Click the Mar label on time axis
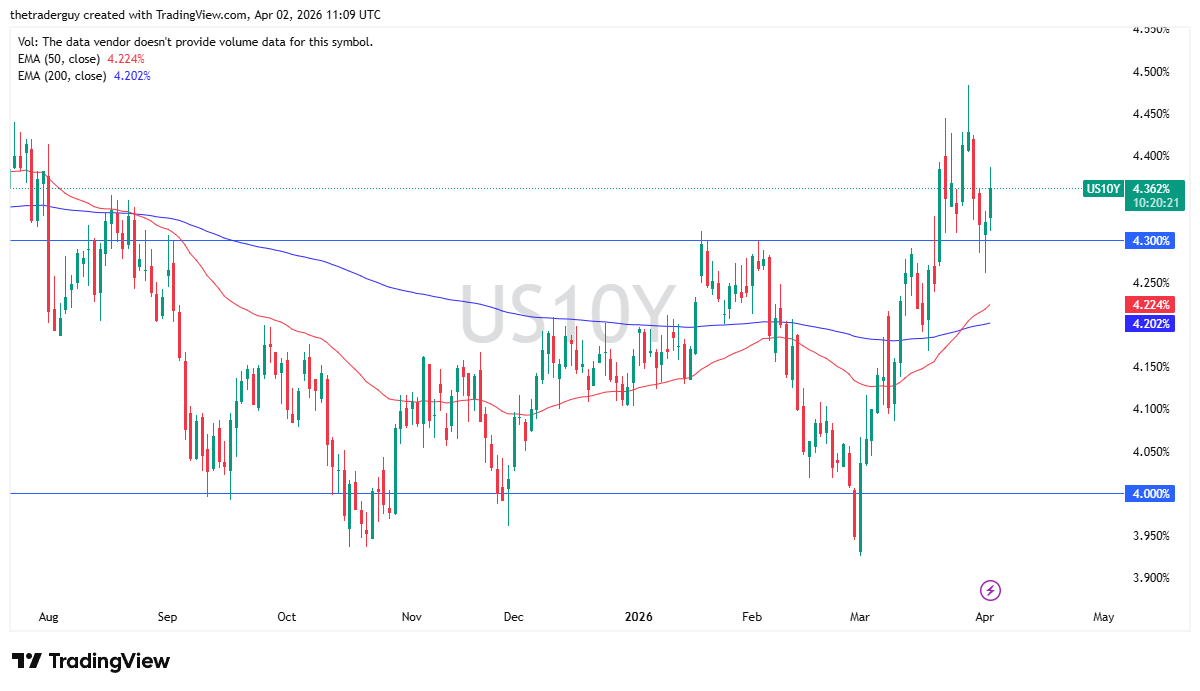Screen dimensions: 1200x691 pos(858,617)
